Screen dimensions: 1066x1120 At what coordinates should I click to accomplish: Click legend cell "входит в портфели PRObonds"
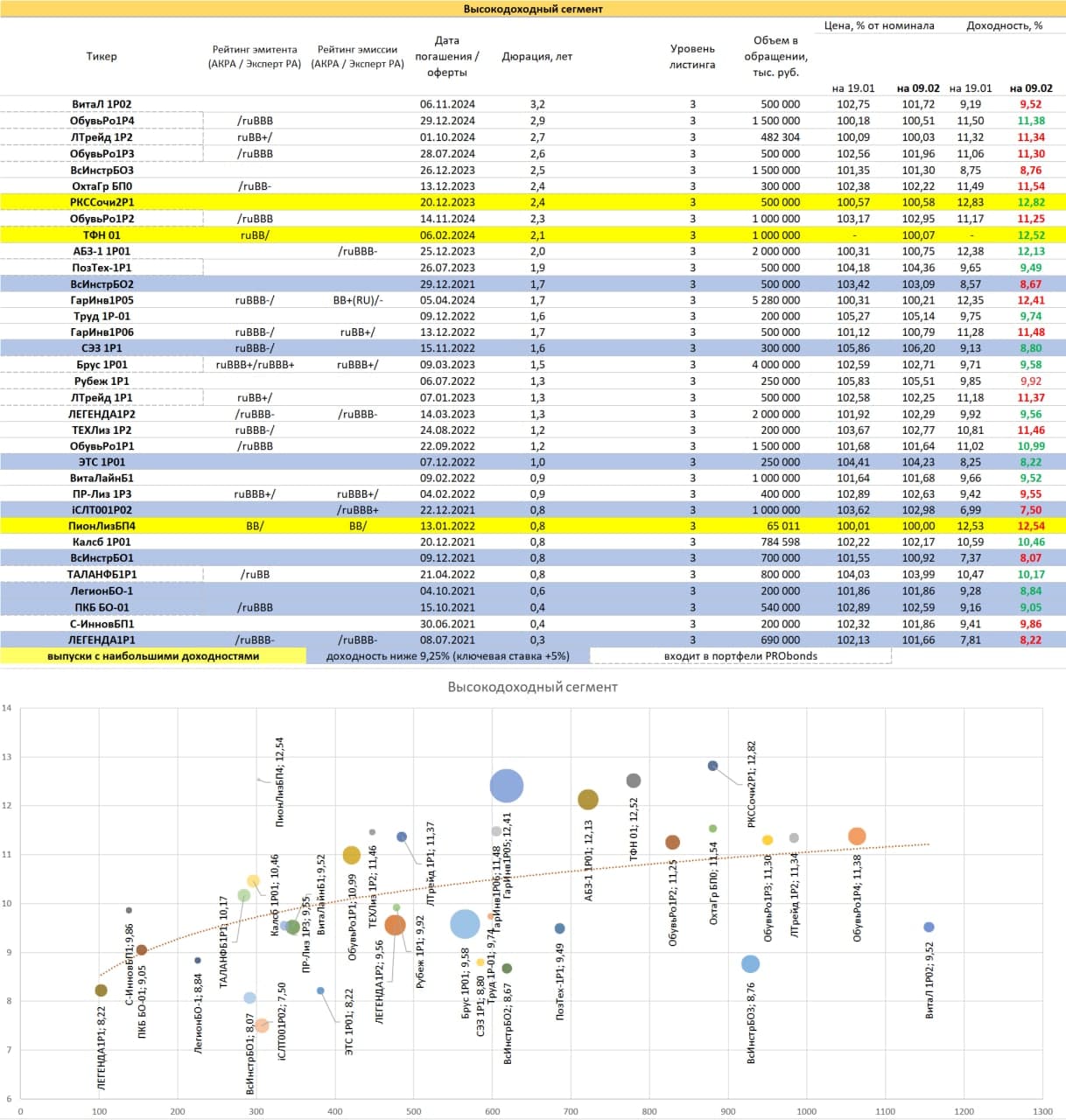740,656
